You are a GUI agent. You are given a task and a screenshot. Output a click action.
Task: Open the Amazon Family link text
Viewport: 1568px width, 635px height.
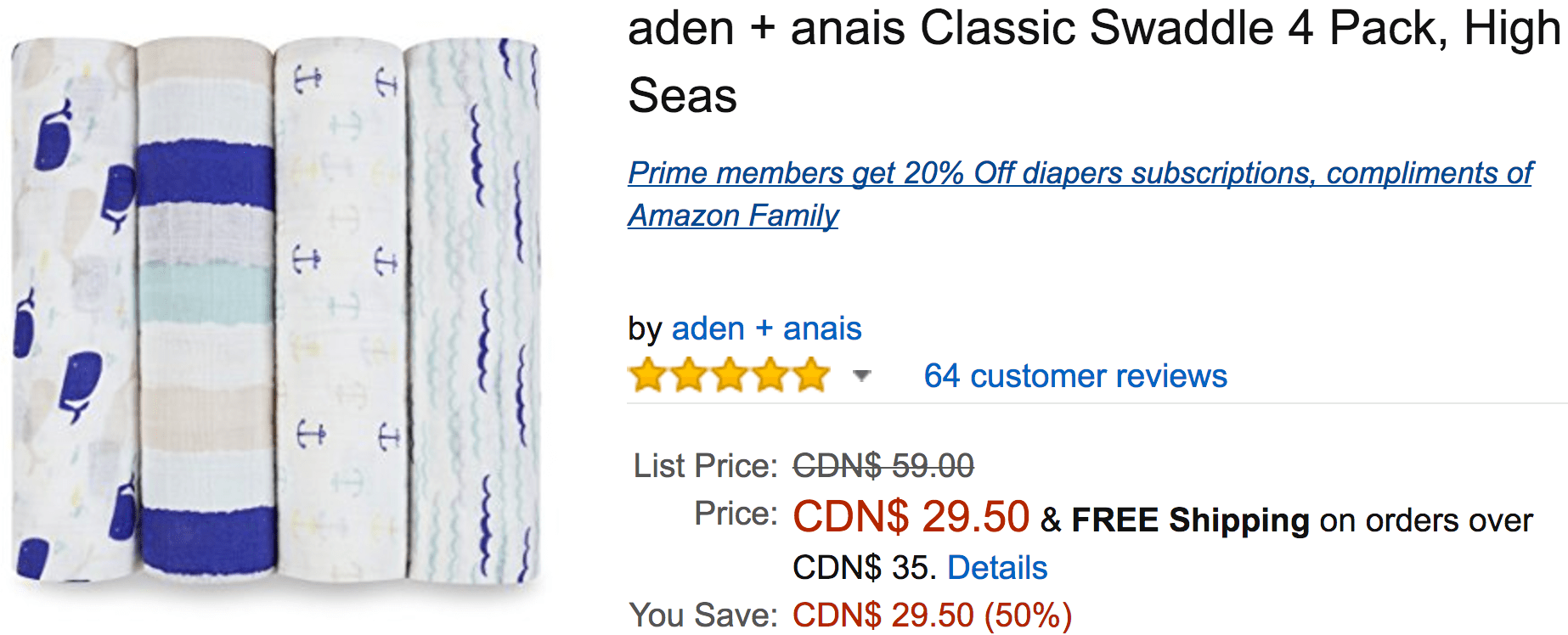pyautogui.click(x=733, y=216)
